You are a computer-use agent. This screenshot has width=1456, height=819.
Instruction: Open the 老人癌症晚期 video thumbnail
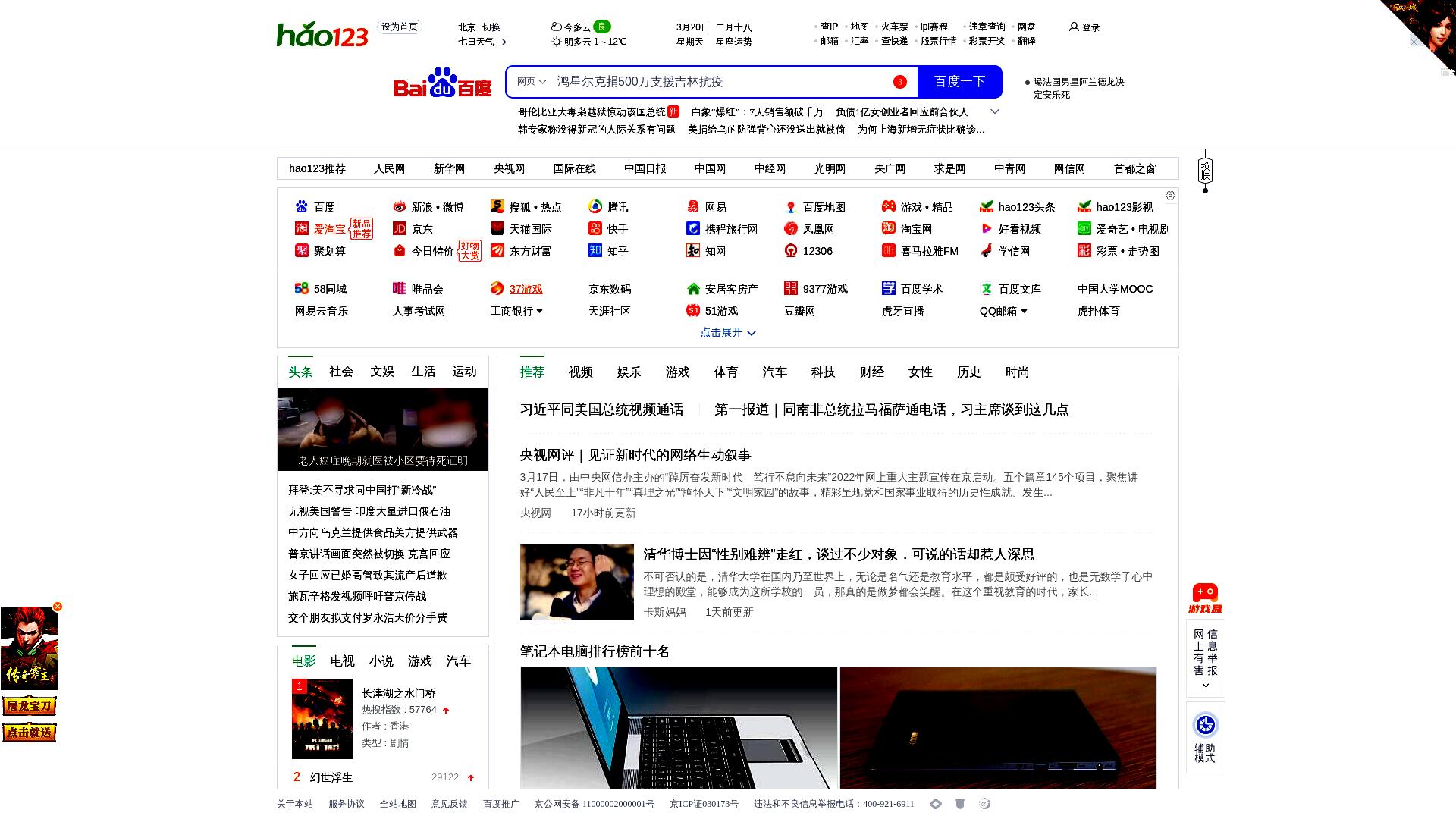(x=383, y=429)
